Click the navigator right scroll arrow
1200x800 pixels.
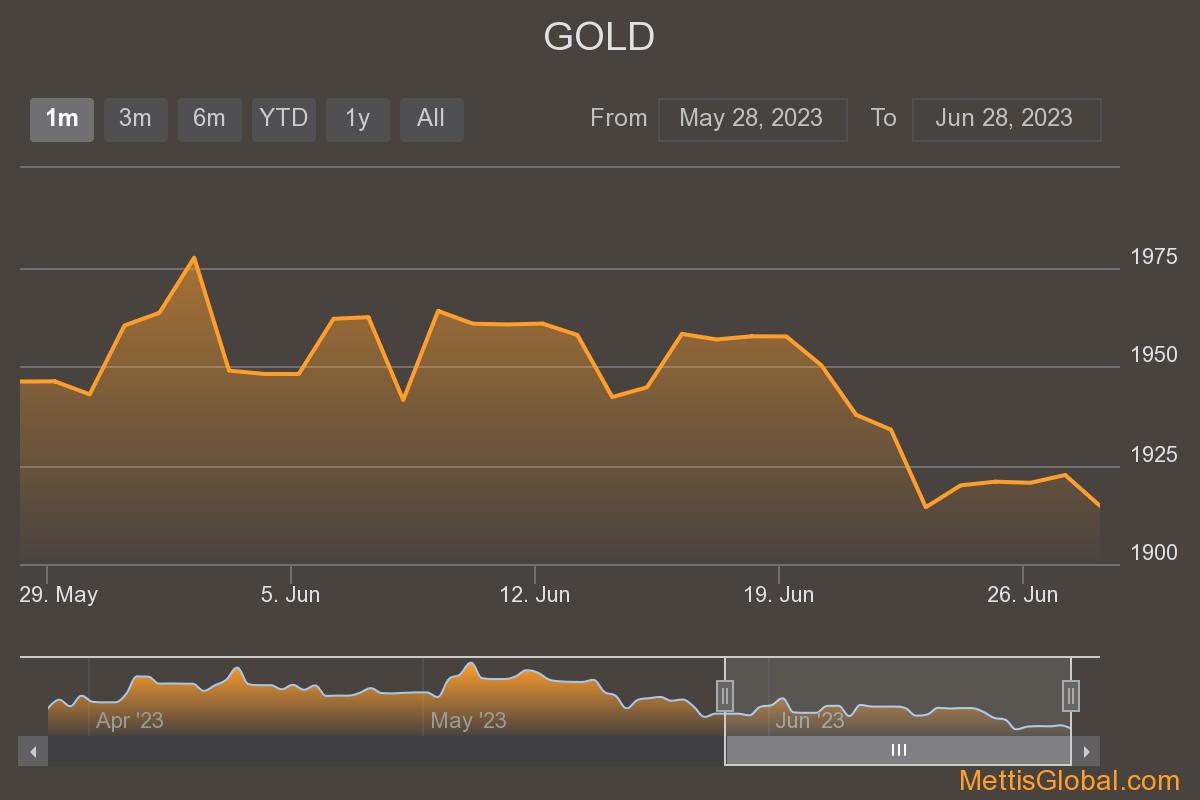[1086, 751]
